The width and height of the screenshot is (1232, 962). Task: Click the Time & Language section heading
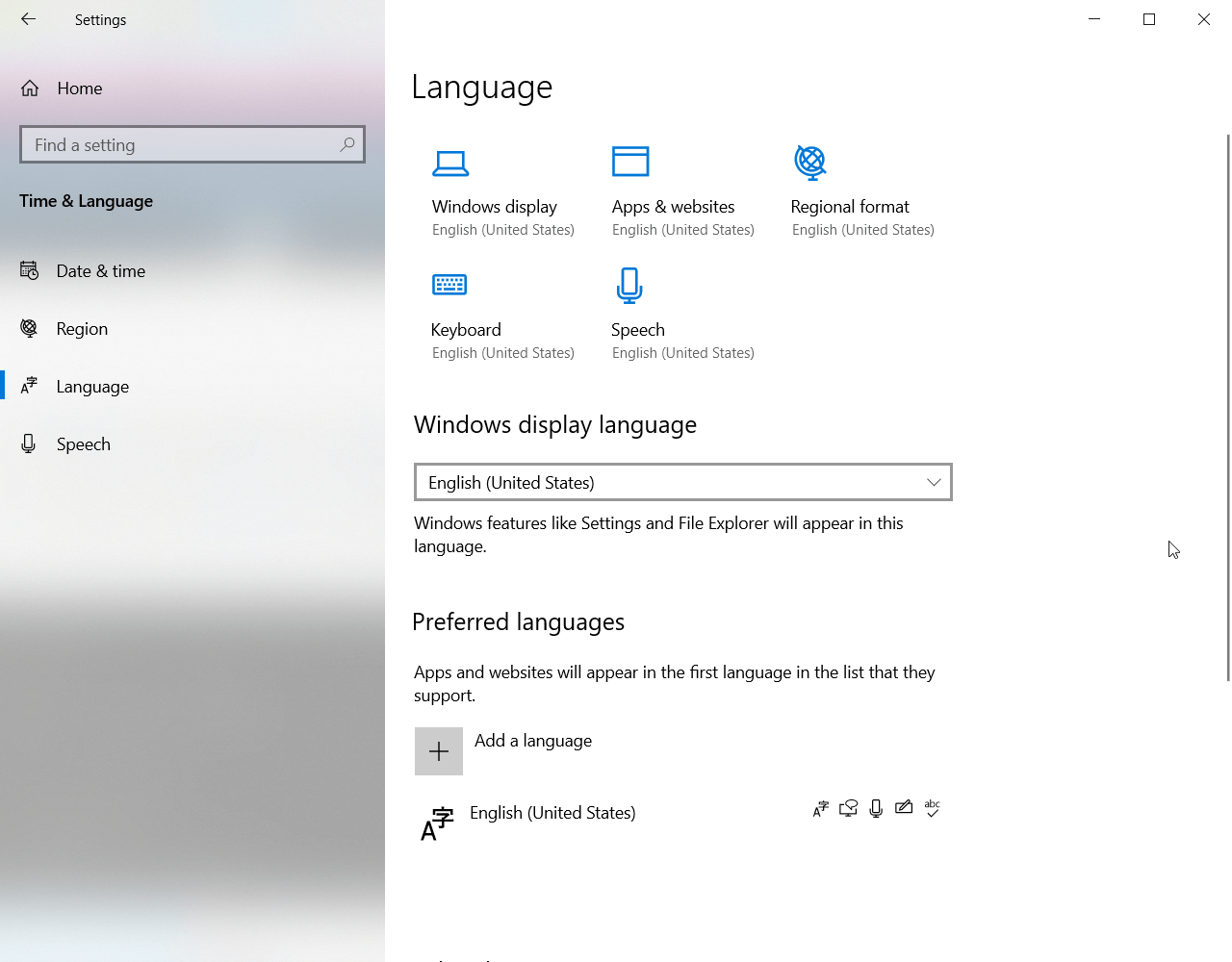click(87, 201)
